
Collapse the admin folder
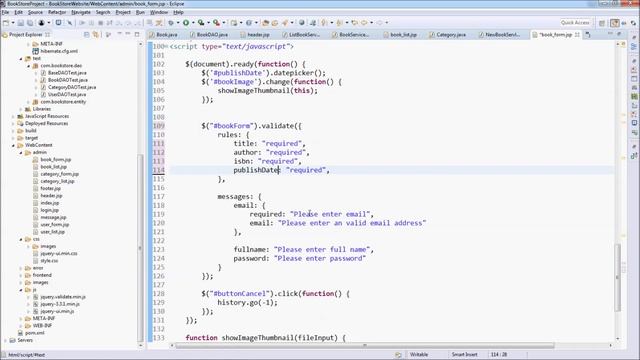21,153
